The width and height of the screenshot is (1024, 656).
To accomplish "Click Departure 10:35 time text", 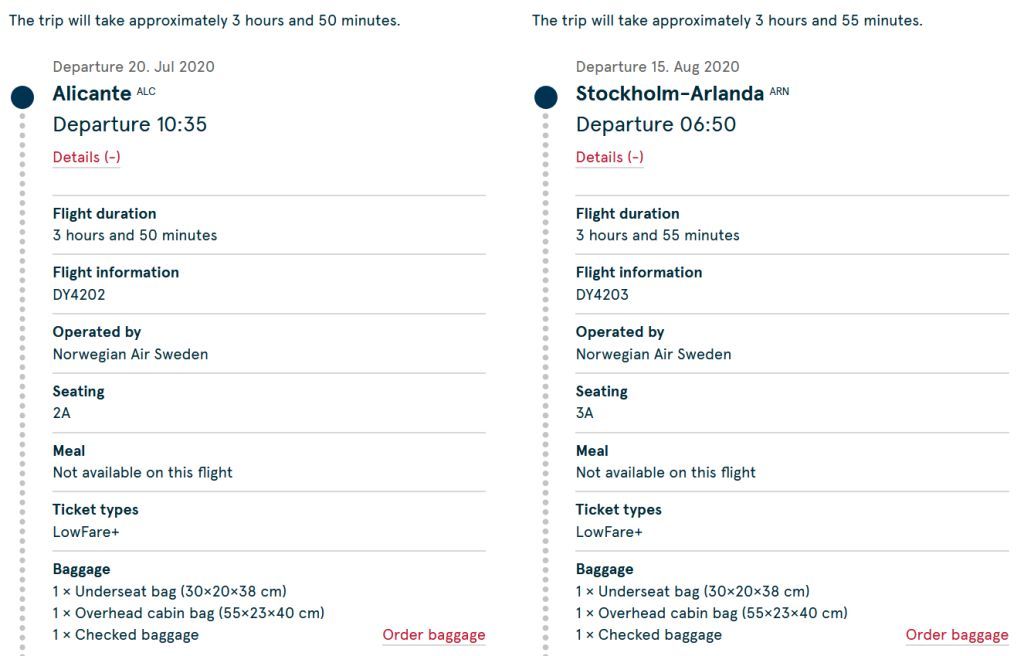I will coord(130,124).
